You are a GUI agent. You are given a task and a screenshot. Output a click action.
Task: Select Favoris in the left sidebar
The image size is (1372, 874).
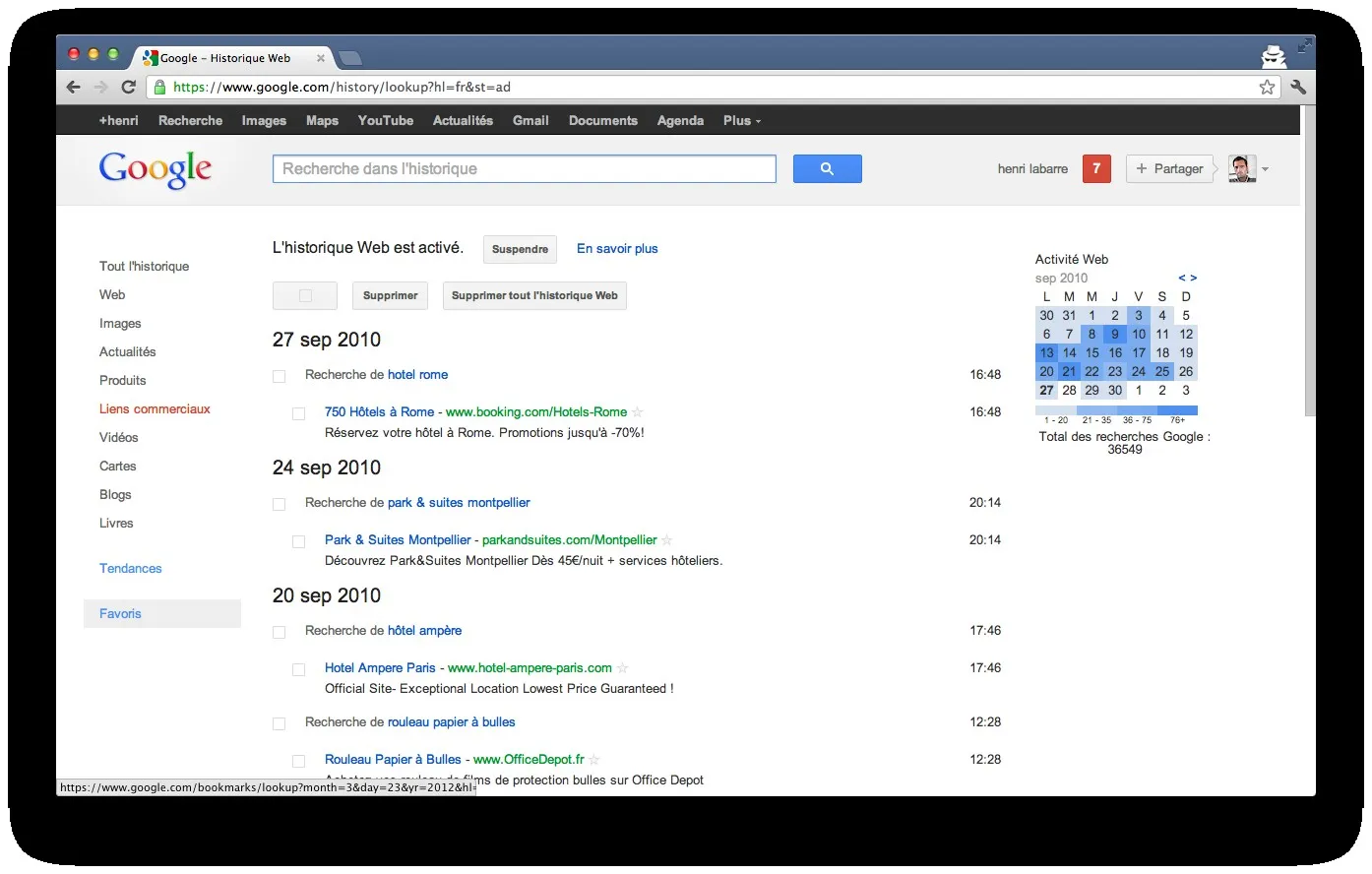point(162,613)
